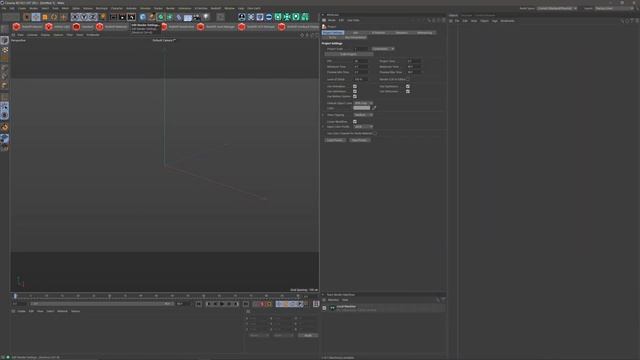Screen dimensions: 640x360
Task: Add a Subdivision Surface generator
Action: 161,17
